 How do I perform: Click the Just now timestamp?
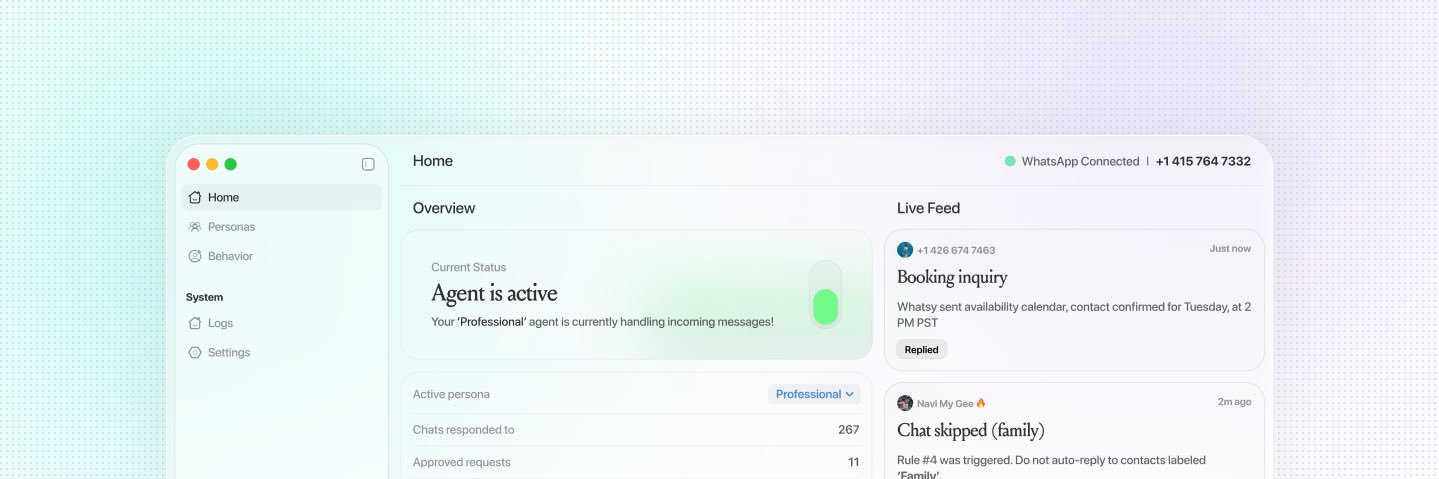1230,249
